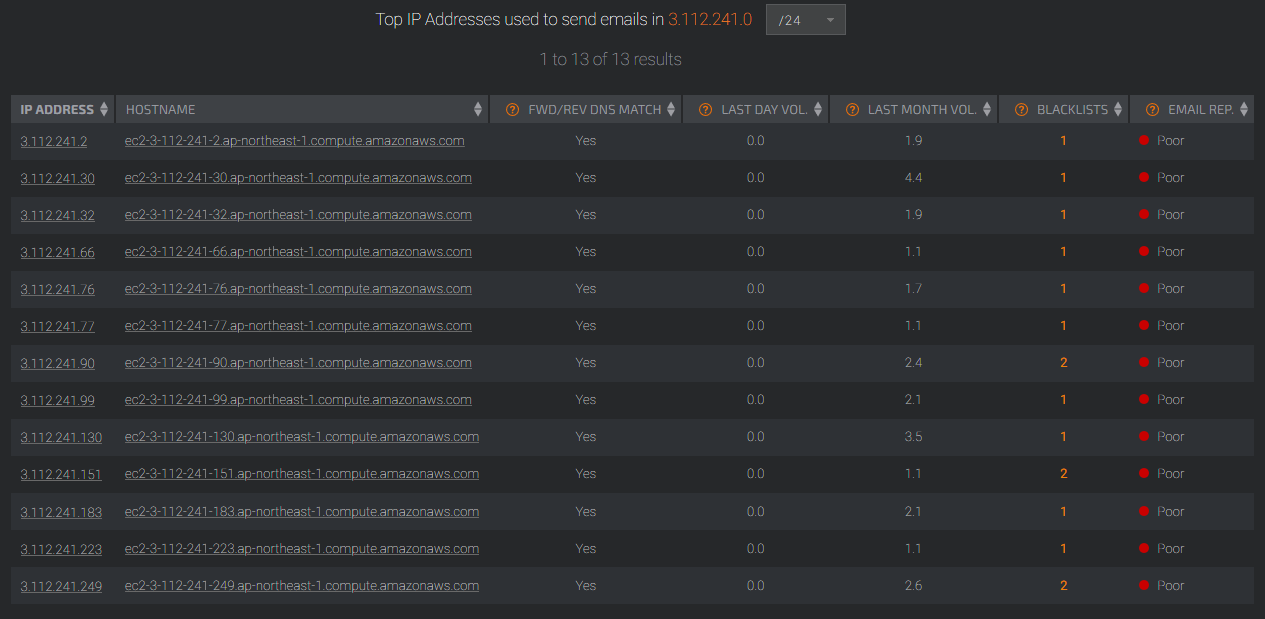Open IP address 3.112.241.183
The image size is (1265, 619).
[61, 512]
